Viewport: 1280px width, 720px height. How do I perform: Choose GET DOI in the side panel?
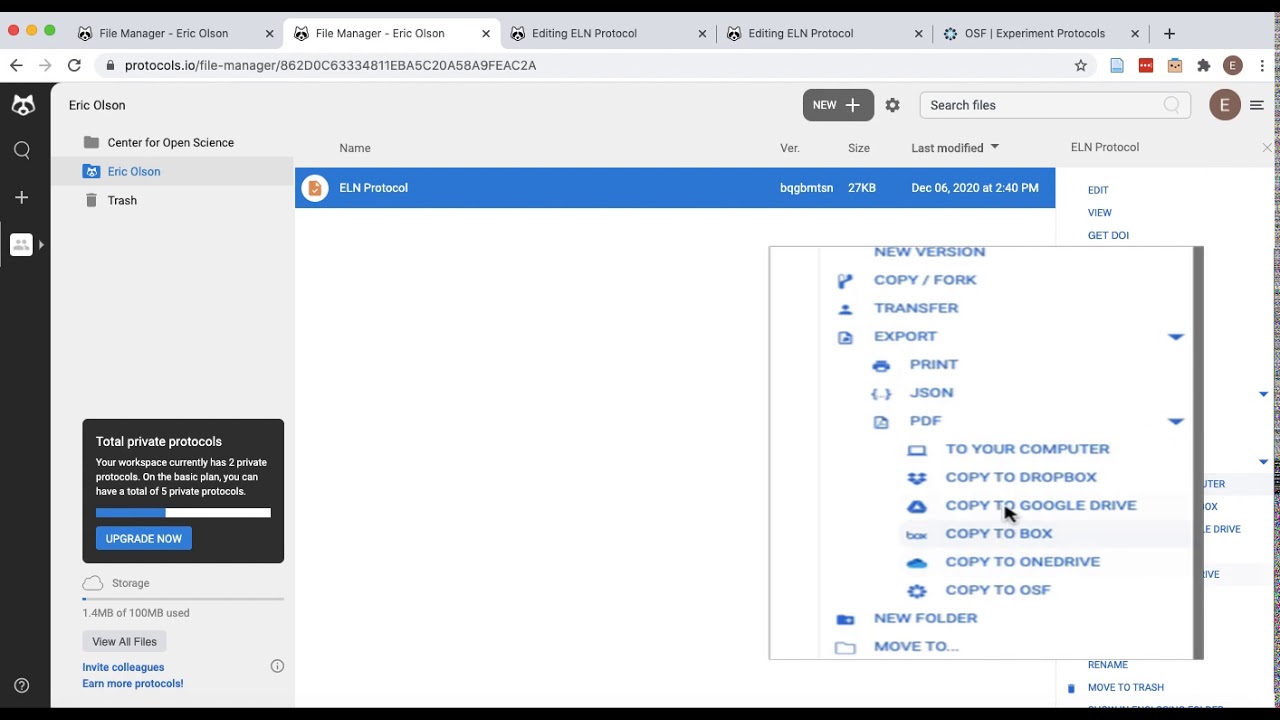point(1108,236)
